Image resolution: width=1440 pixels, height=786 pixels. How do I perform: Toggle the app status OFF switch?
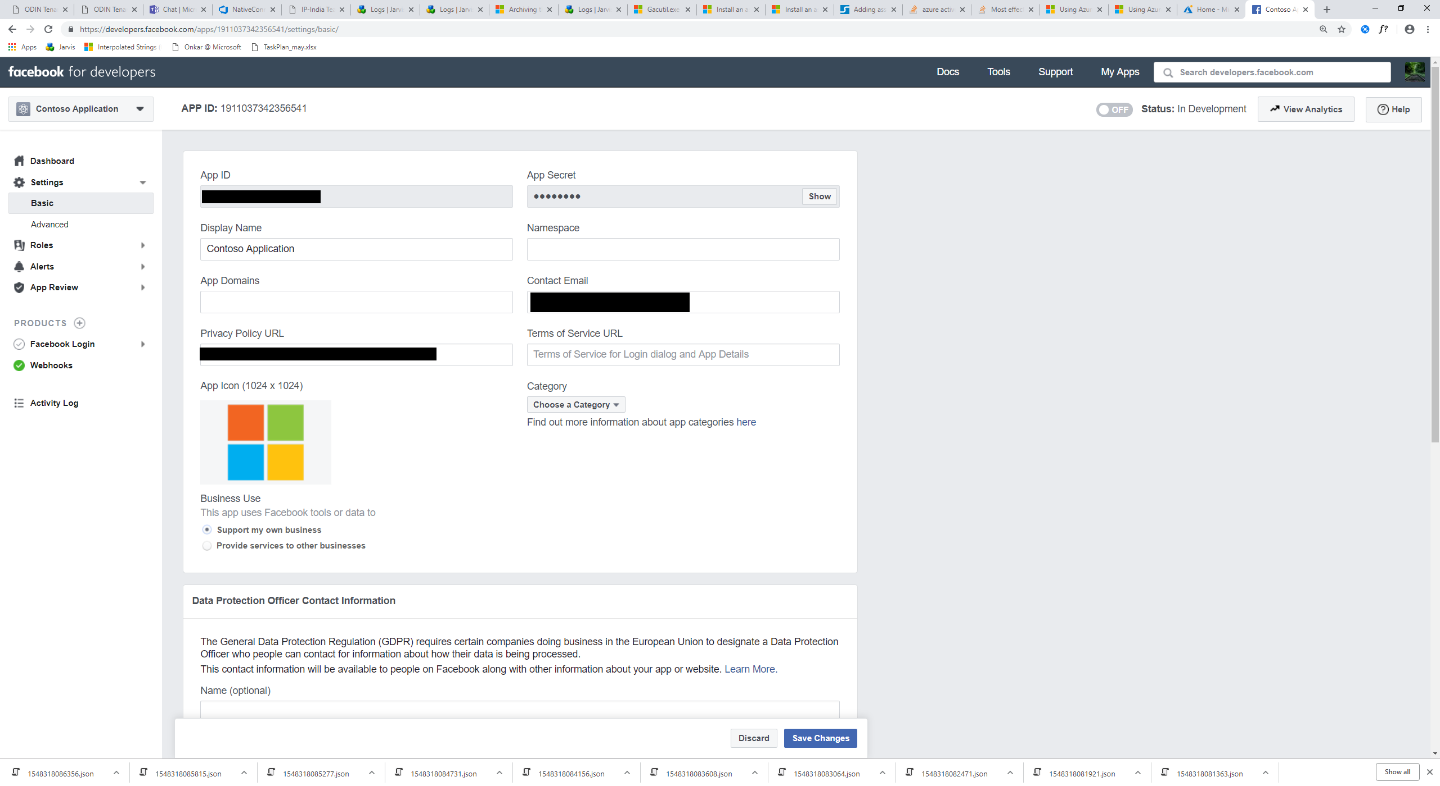(x=1113, y=109)
